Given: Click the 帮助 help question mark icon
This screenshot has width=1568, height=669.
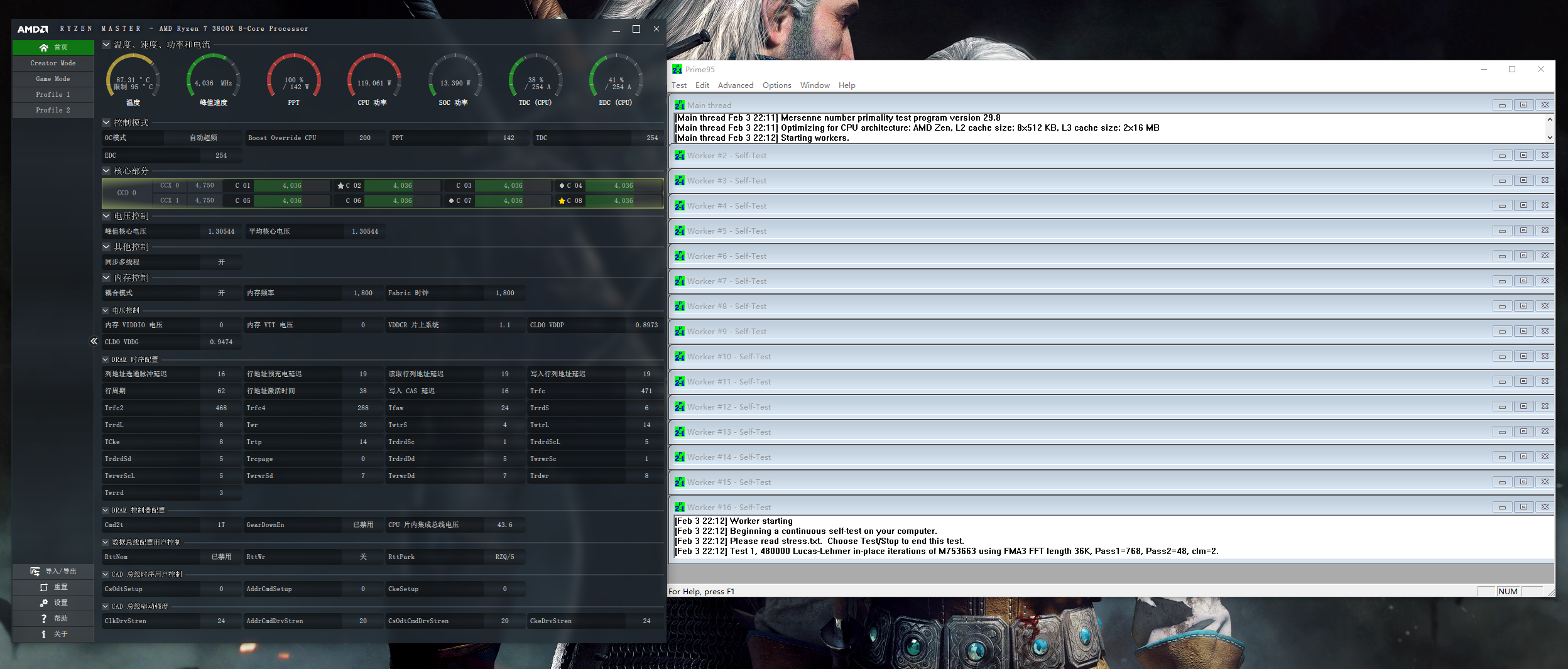Looking at the screenshot, I should tap(43, 618).
